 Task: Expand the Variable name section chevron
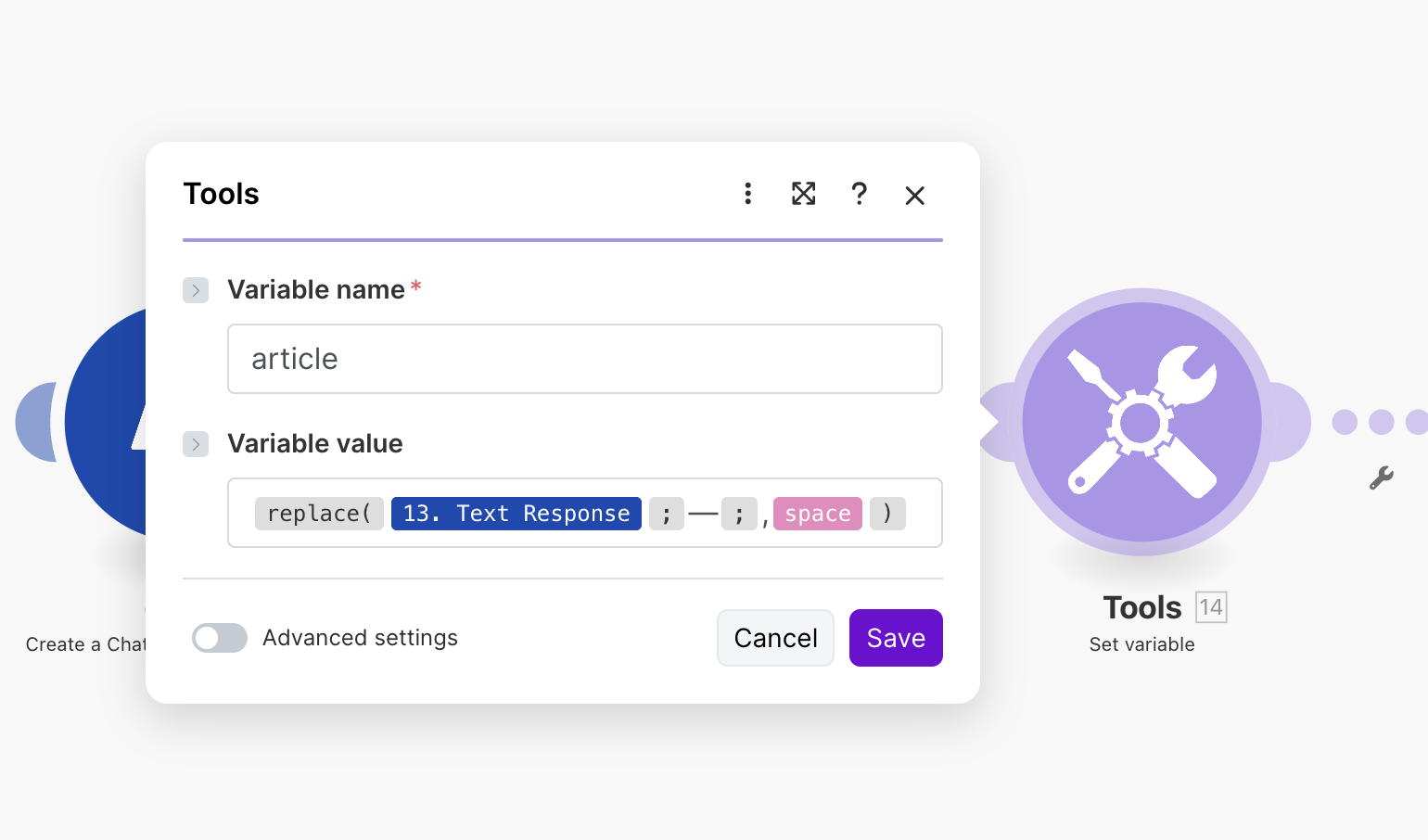[x=196, y=290]
